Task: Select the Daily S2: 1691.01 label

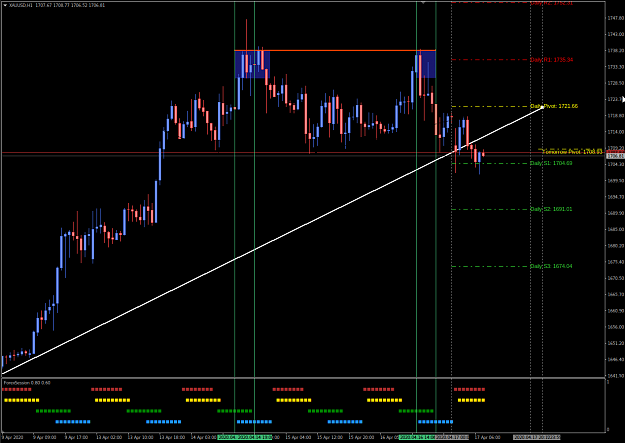Action: (x=551, y=209)
